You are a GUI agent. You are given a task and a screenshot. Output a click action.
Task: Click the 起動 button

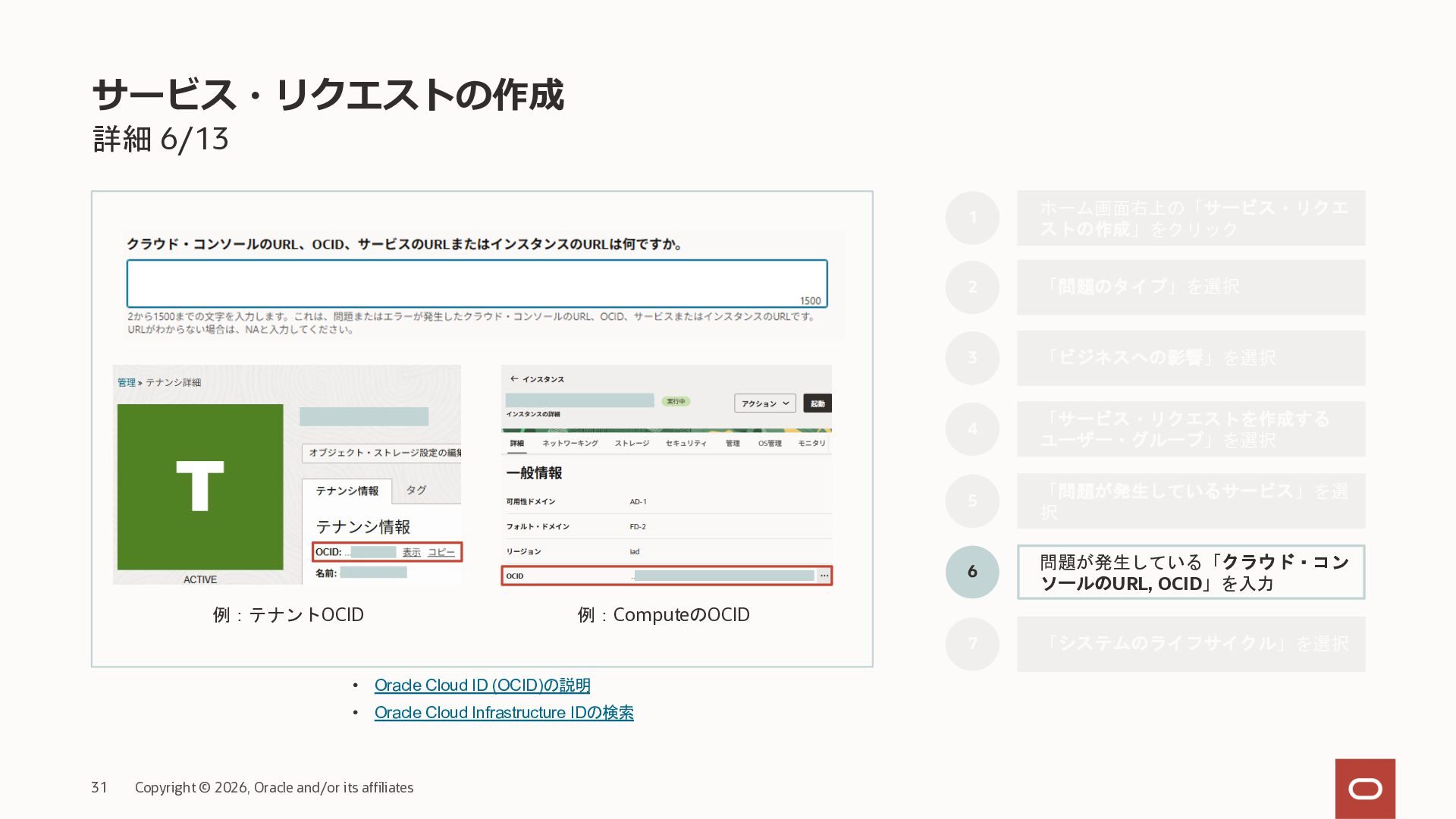point(817,403)
